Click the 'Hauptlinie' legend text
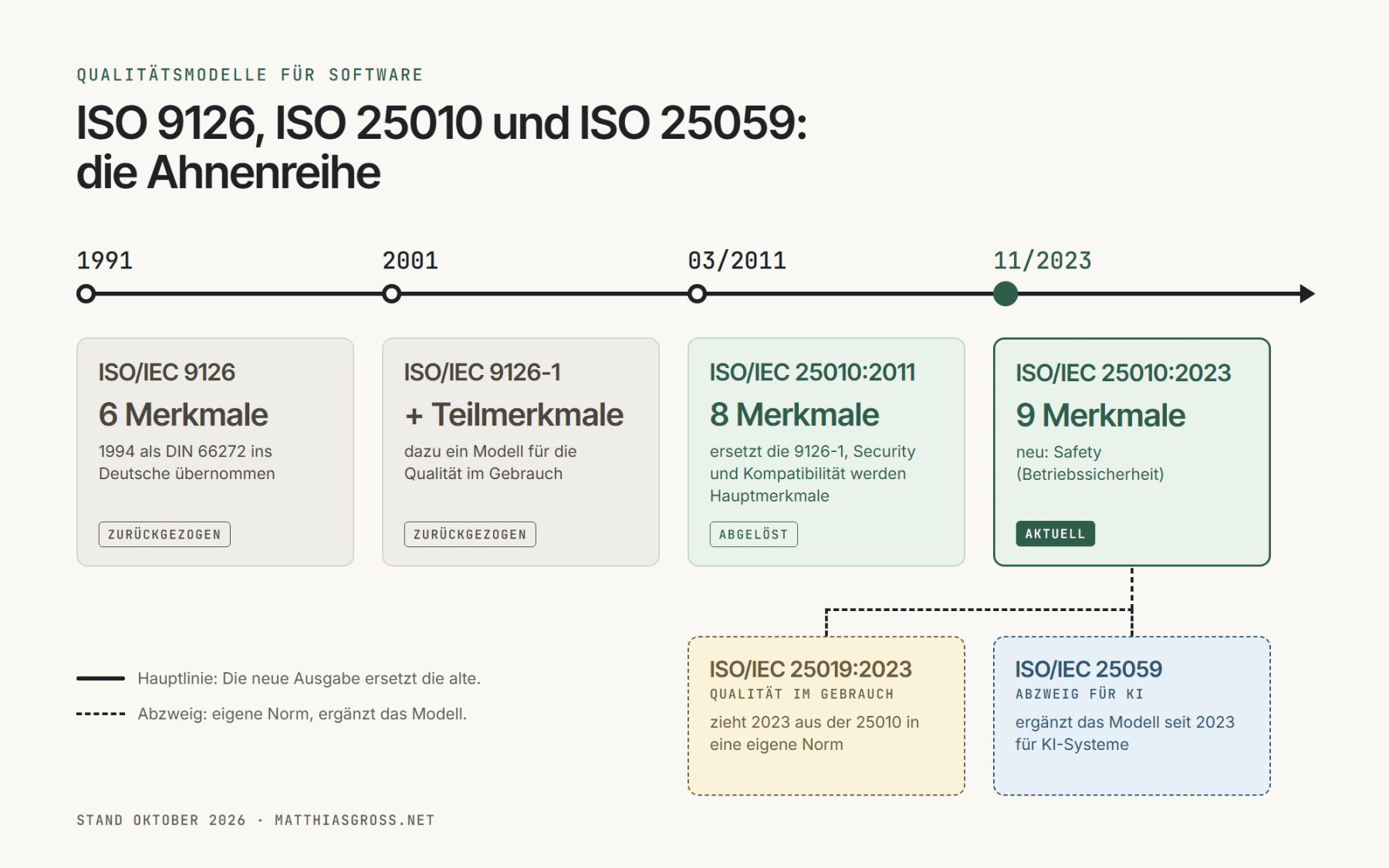This screenshot has height=868, width=1389. click(309, 678)
